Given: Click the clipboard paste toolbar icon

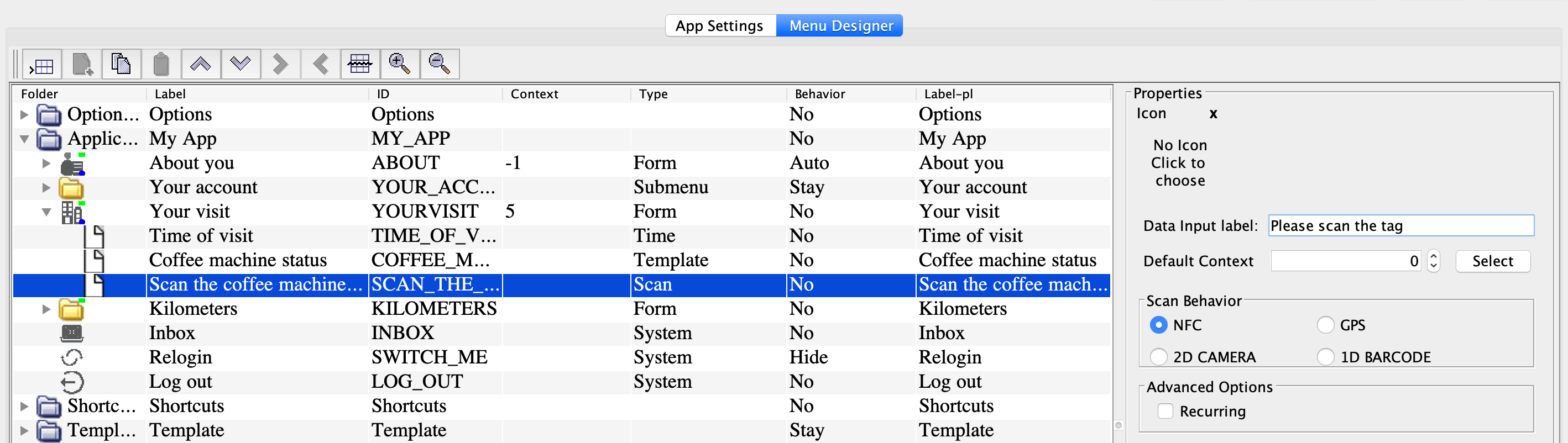Looking at the screenshot, I should [161, 65].
